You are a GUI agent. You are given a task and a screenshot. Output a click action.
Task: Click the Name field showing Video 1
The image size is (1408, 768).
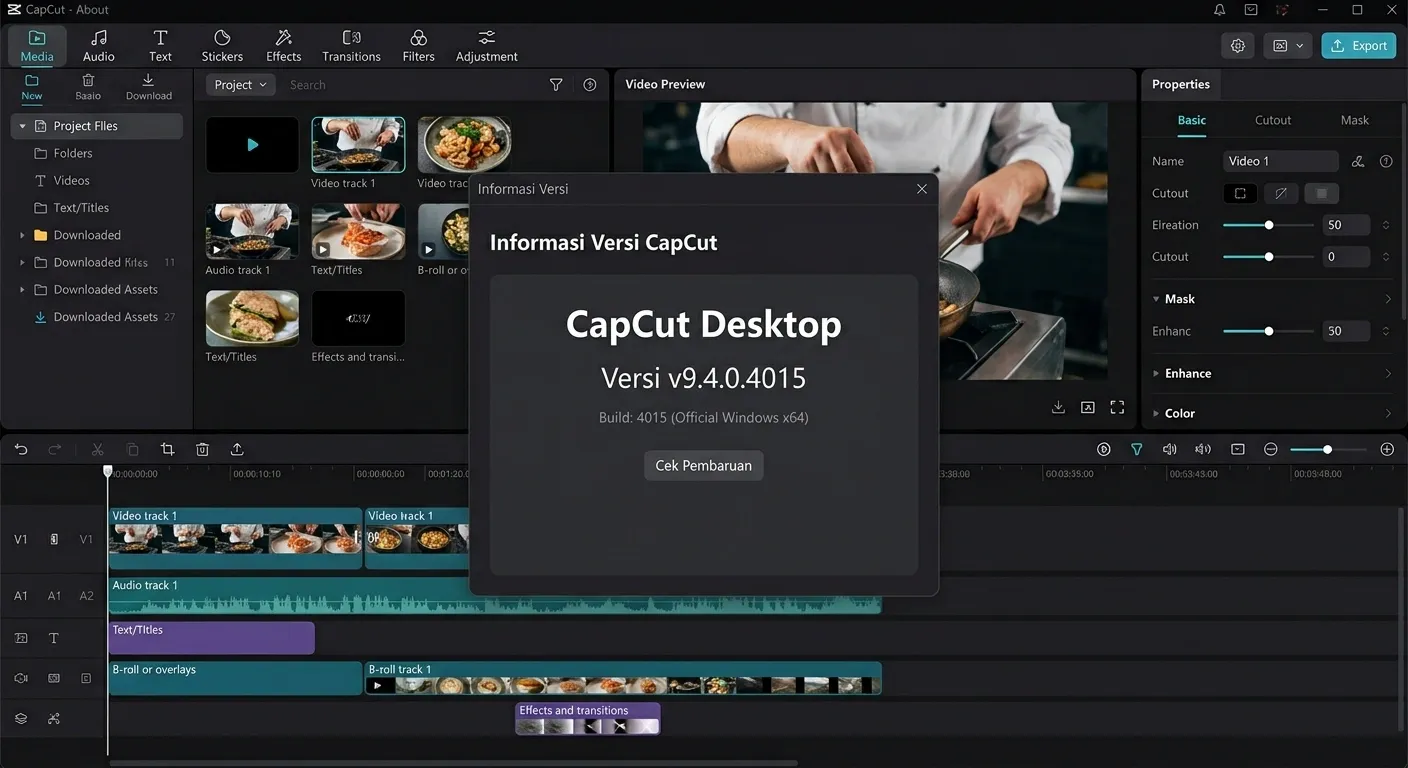click(1281, 161)
